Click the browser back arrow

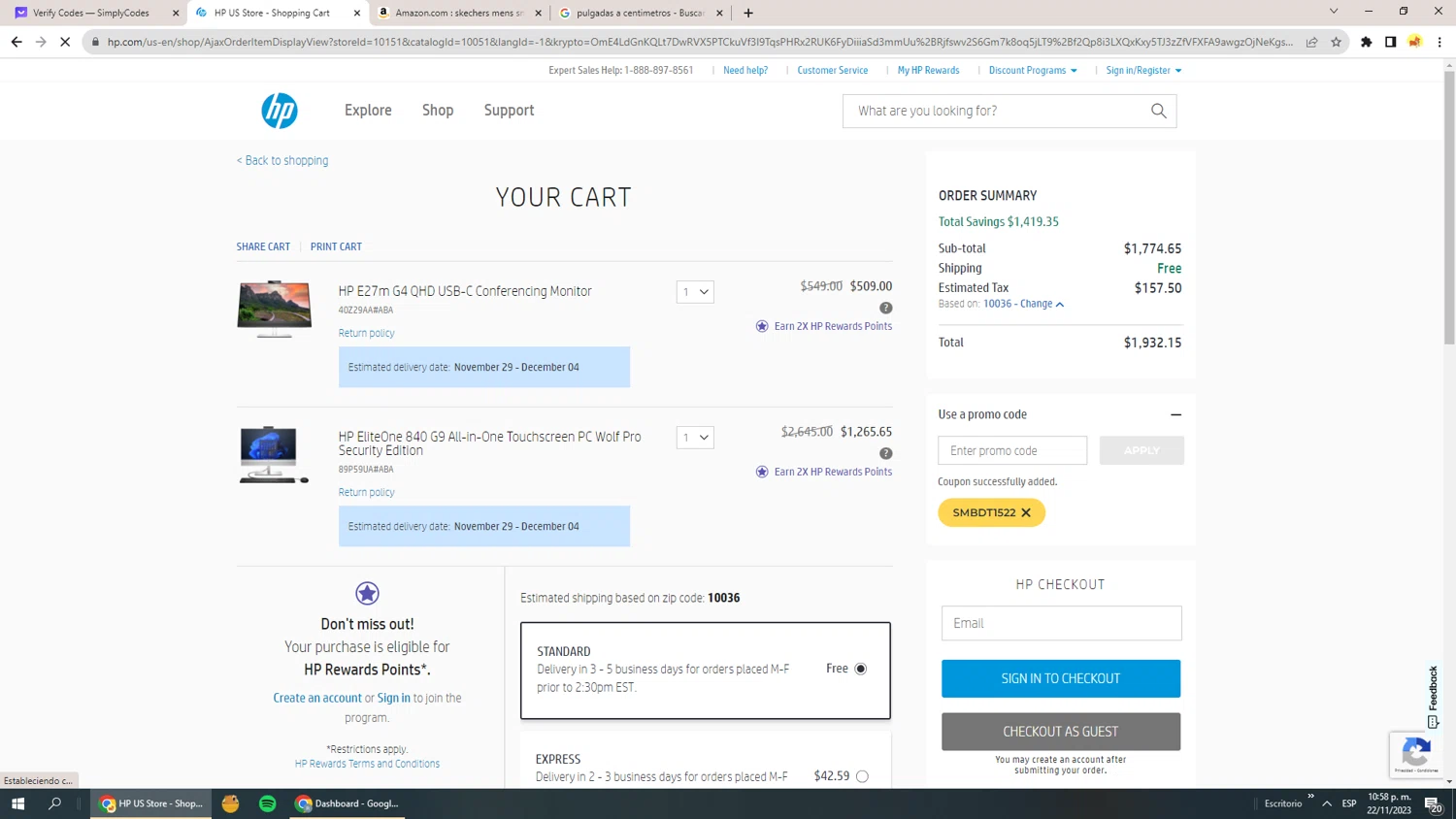click(17, 42)
